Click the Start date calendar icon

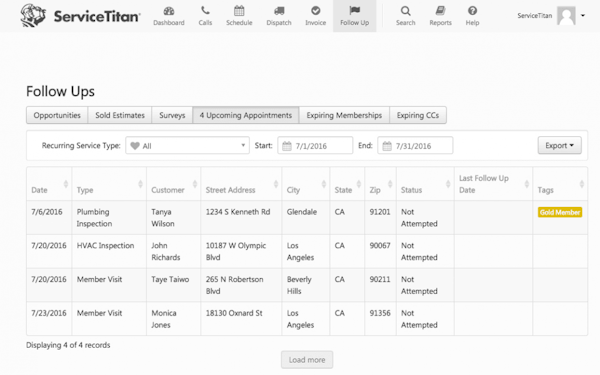[x=287, y=146]
